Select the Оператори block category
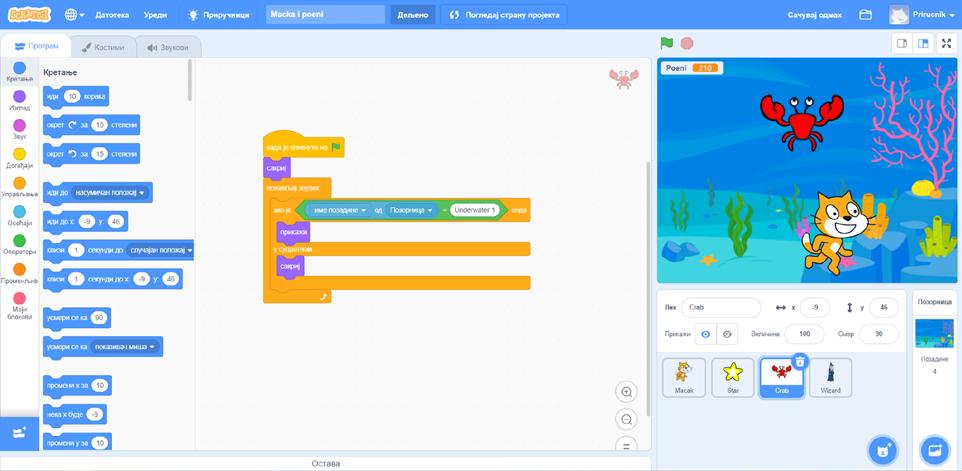962x471 pixels. (20, 245)
